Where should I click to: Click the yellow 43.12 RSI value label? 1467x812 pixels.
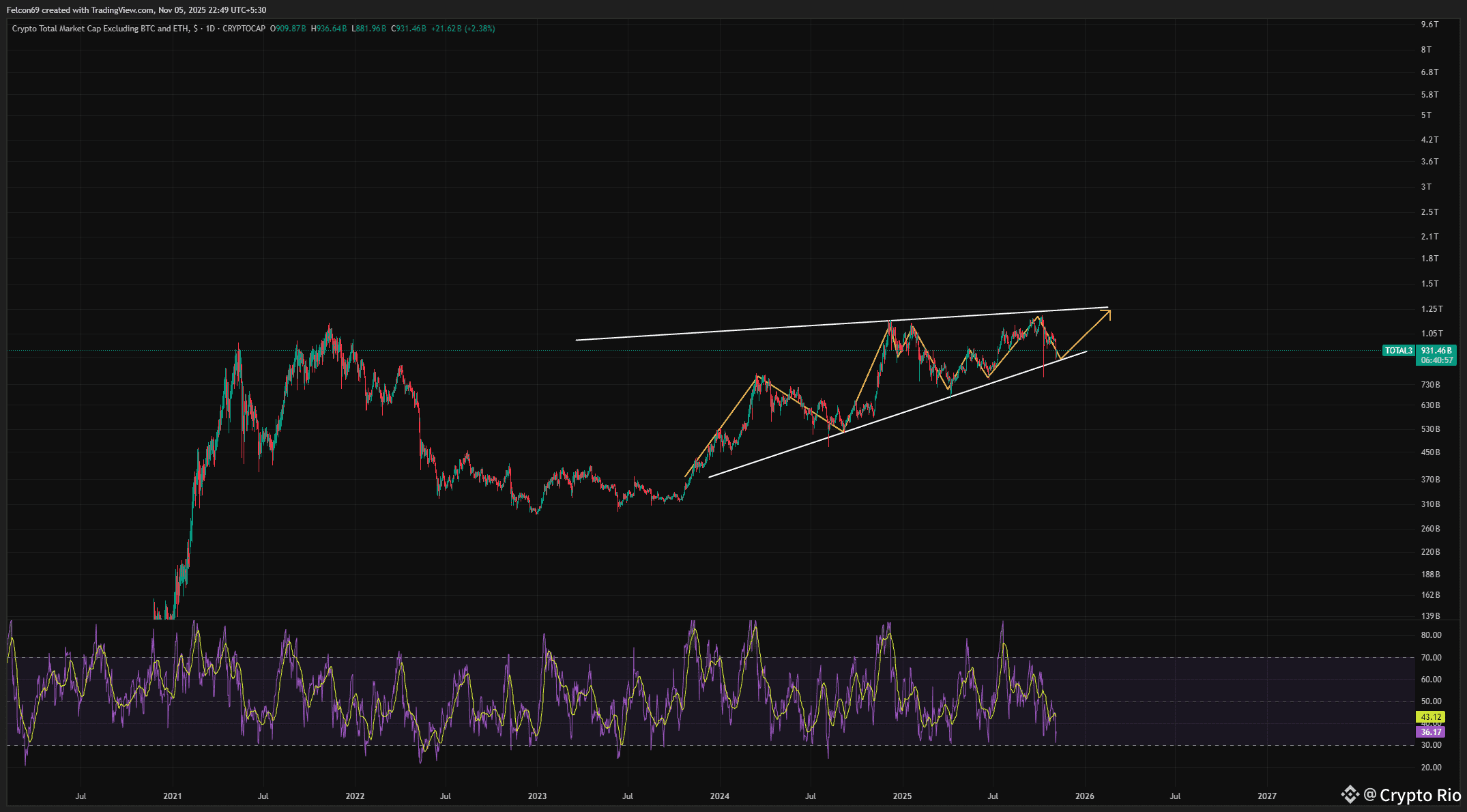(1431, 717)
